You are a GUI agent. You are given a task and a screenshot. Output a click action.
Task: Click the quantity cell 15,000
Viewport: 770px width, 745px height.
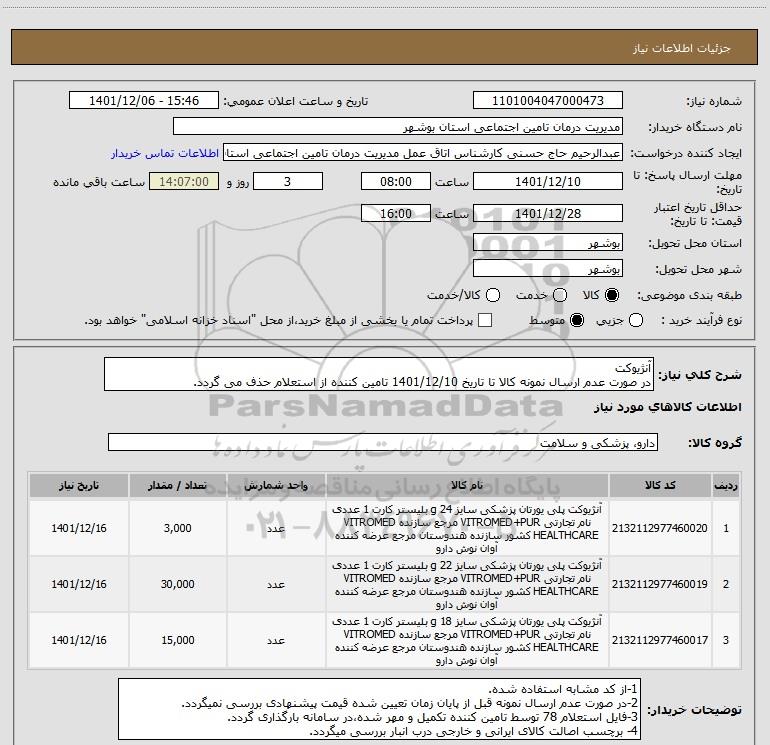click(x=177, y=640)
